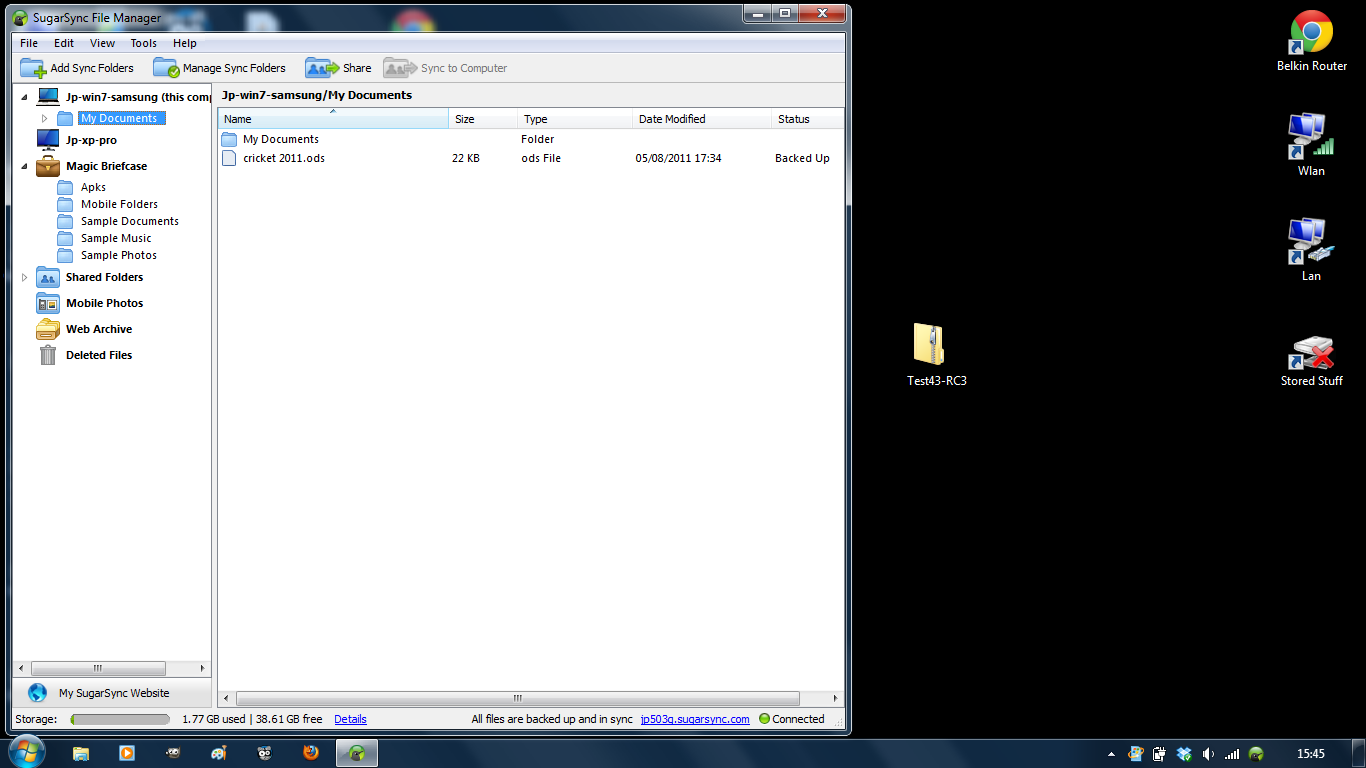Open the Web Archive item
The image size is (1366, 768).
pos(84,329)
